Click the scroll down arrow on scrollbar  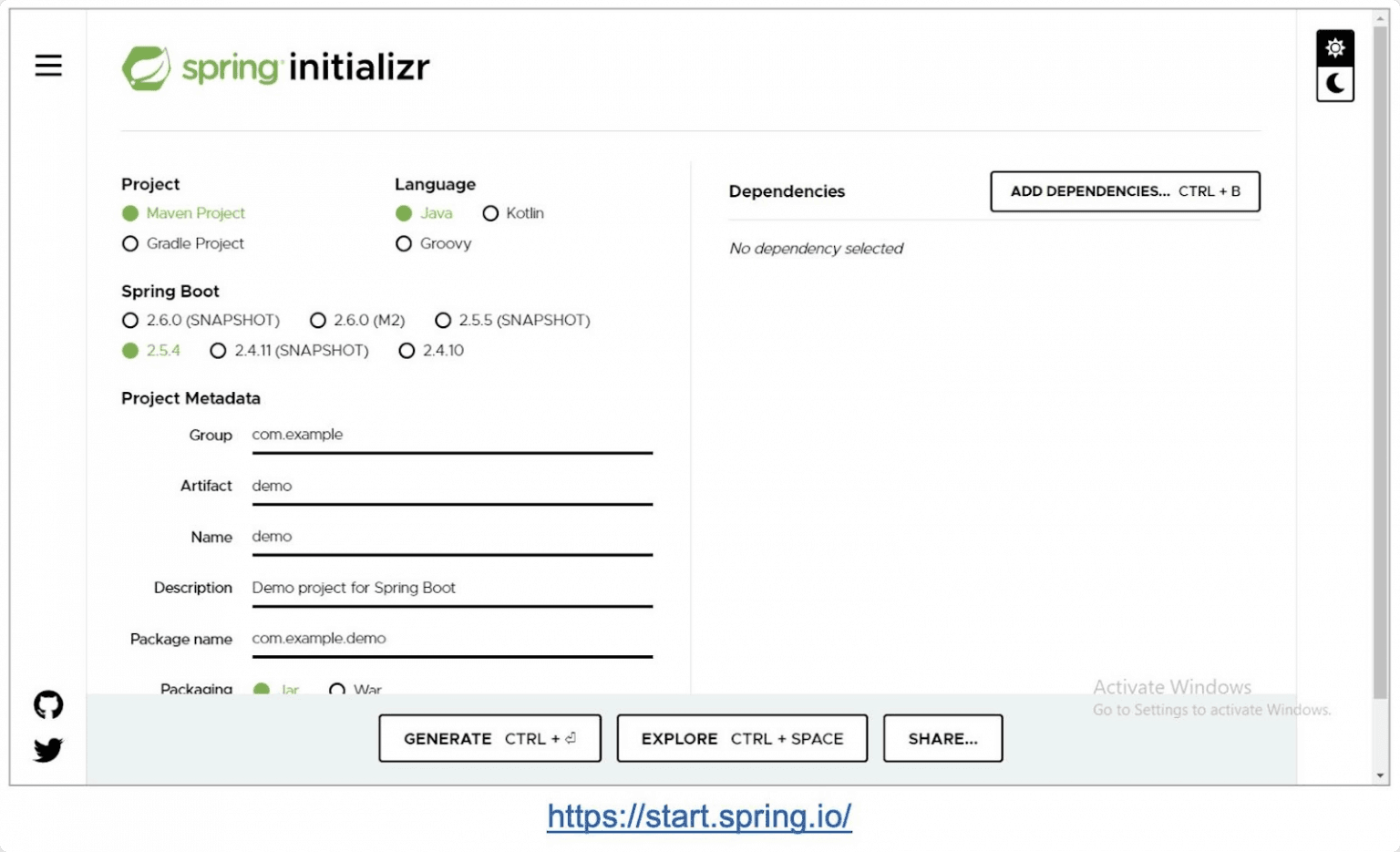tap(1380, 775)
